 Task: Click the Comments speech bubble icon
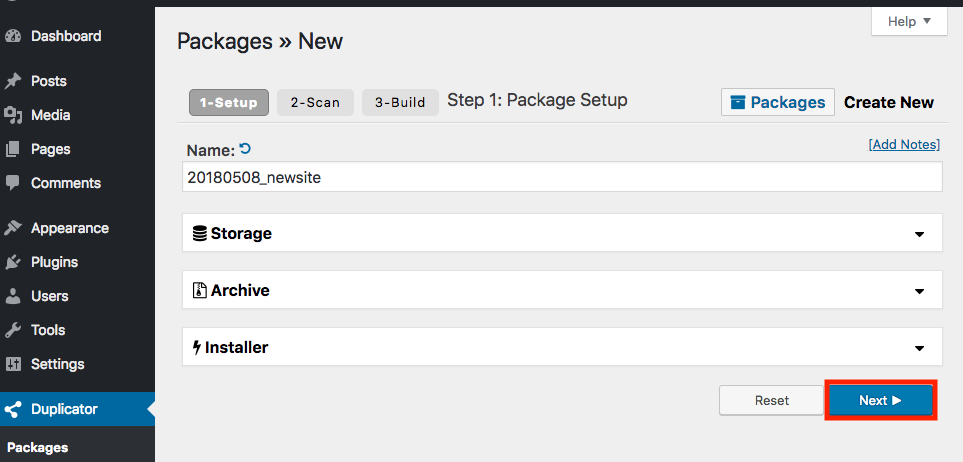(13, 182)
